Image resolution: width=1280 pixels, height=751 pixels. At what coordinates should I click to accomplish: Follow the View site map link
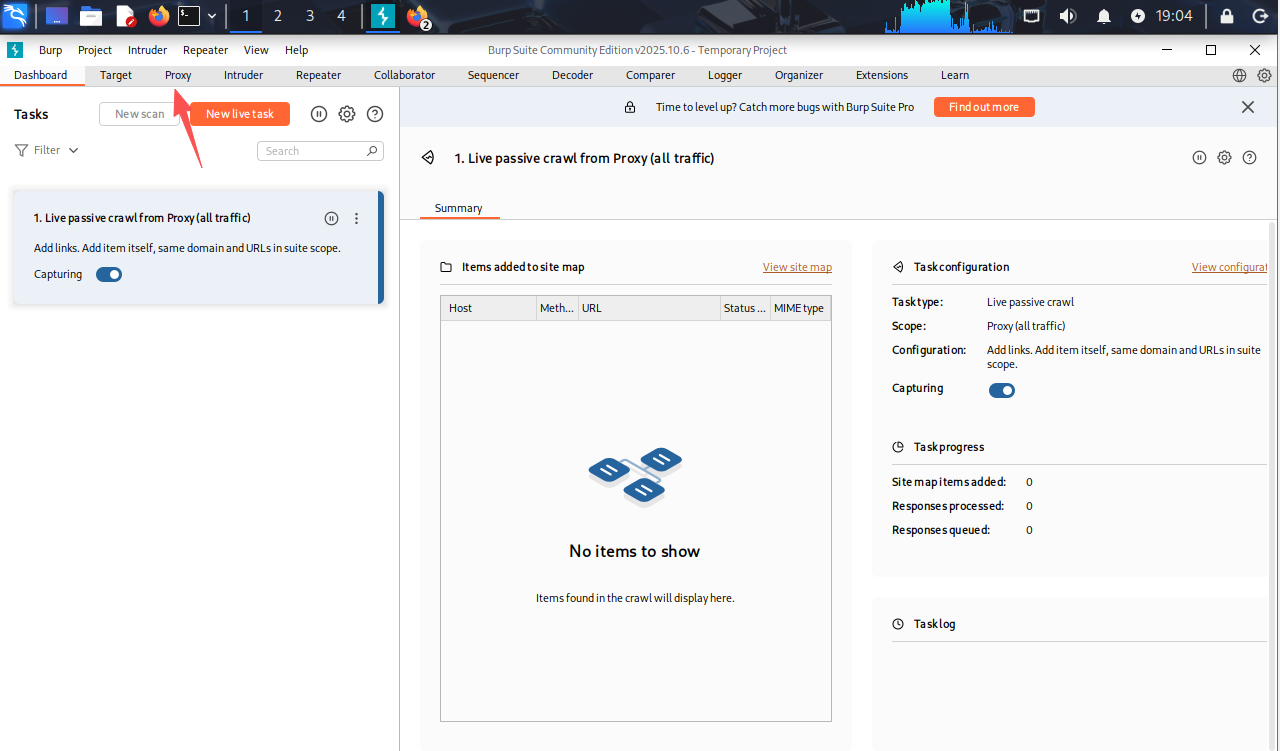click(797, 267)
